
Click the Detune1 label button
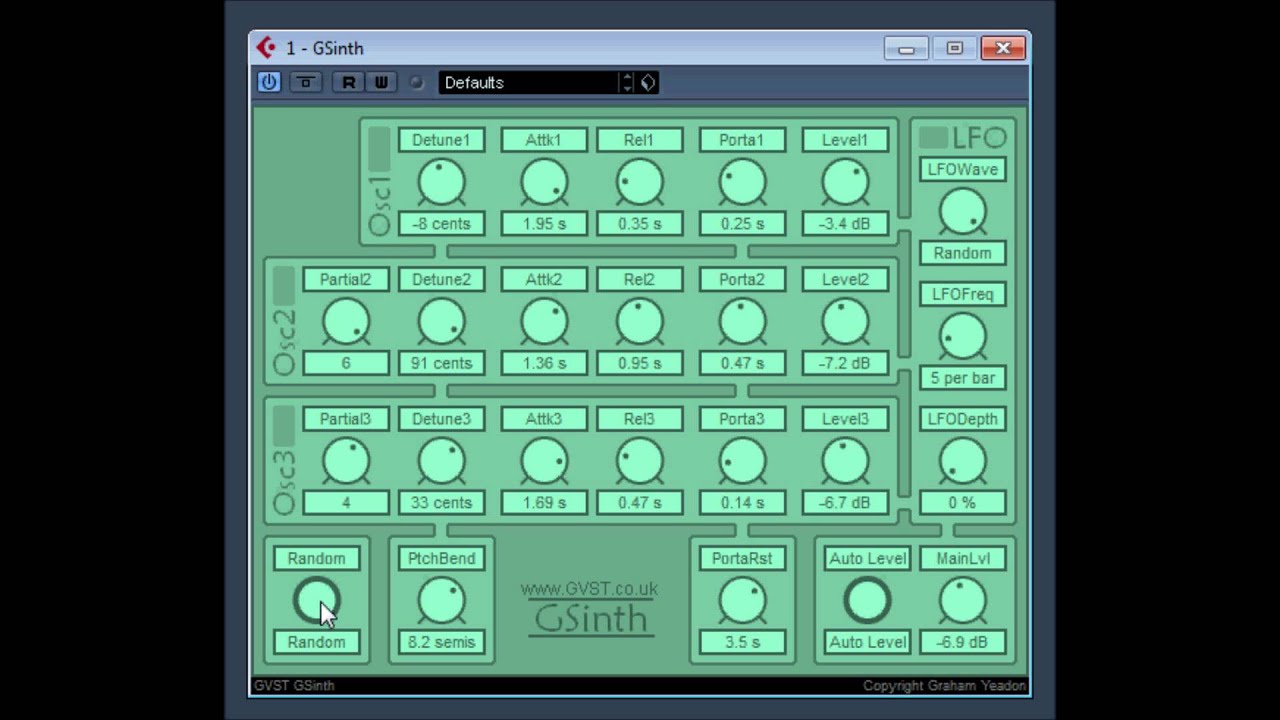[x=441, y=140]
